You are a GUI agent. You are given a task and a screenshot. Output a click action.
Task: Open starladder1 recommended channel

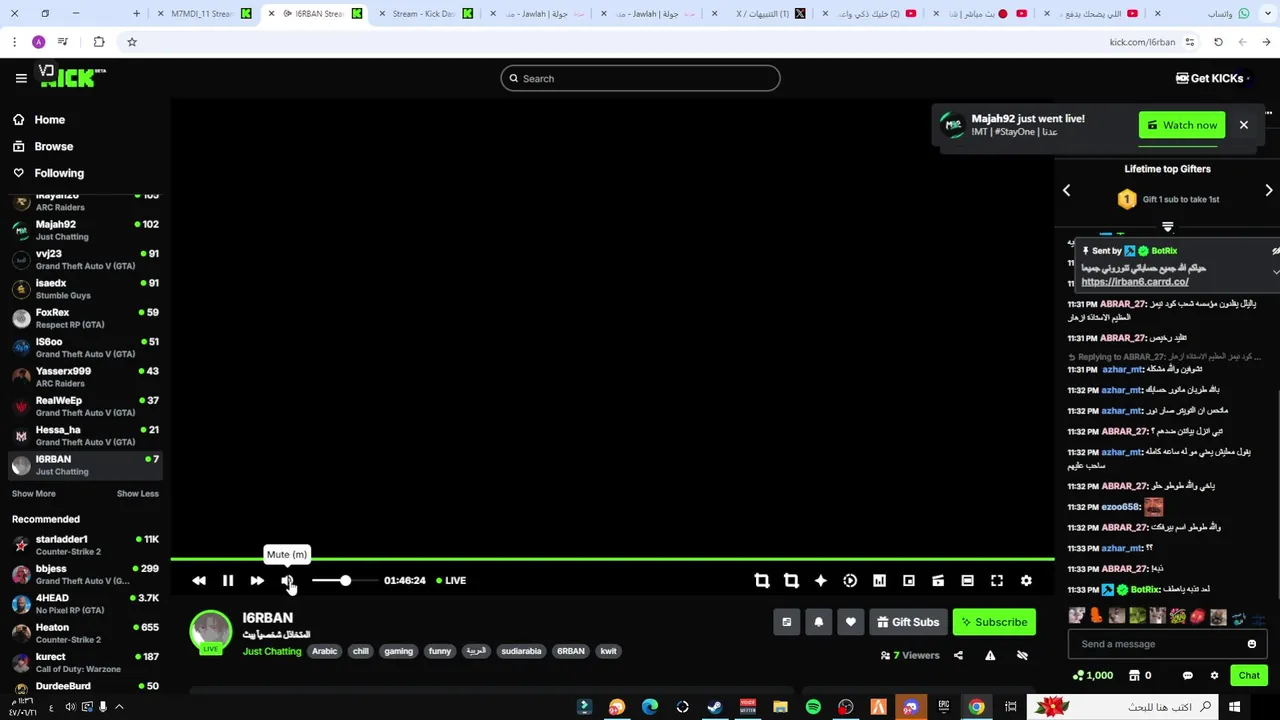click(x=85, y=545)
